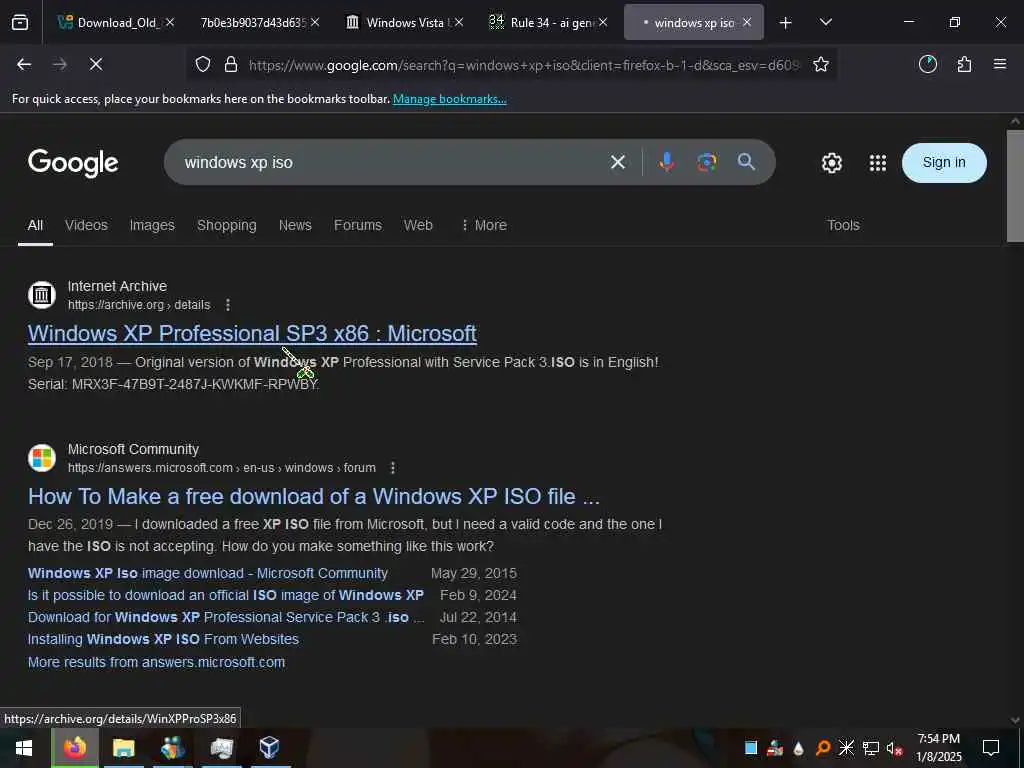The height and width of the screenshot is (768, 1024).
Task: Open More results from answers.microsoft.com
Action: pyautogui.click(x=156, y=662)
